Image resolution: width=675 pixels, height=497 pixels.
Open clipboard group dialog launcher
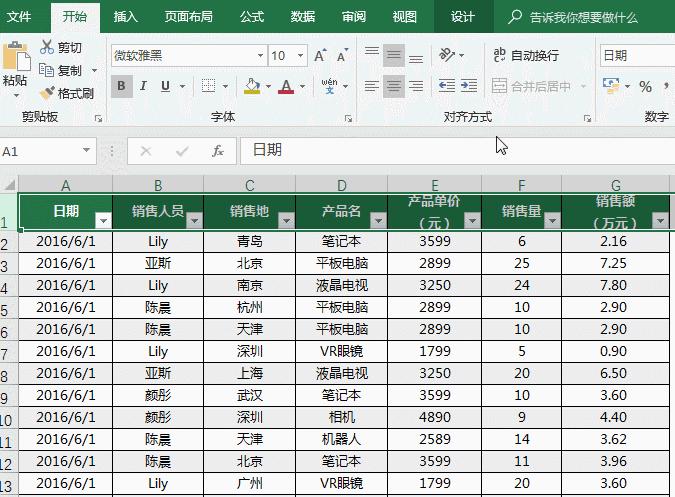point(99,118)
